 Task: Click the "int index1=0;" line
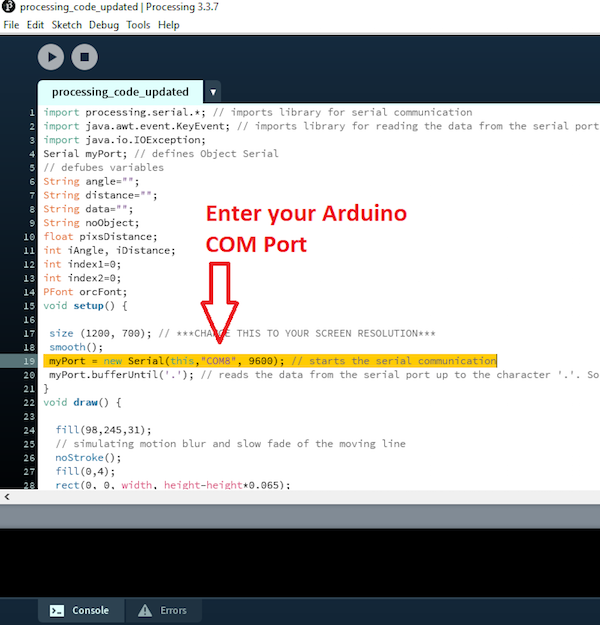82,264
